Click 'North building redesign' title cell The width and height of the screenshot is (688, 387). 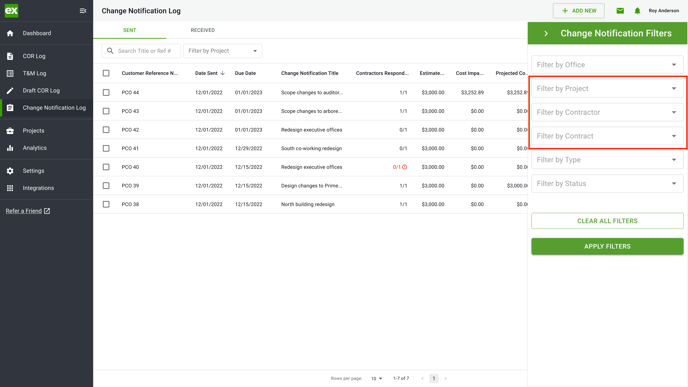[308, 204]
